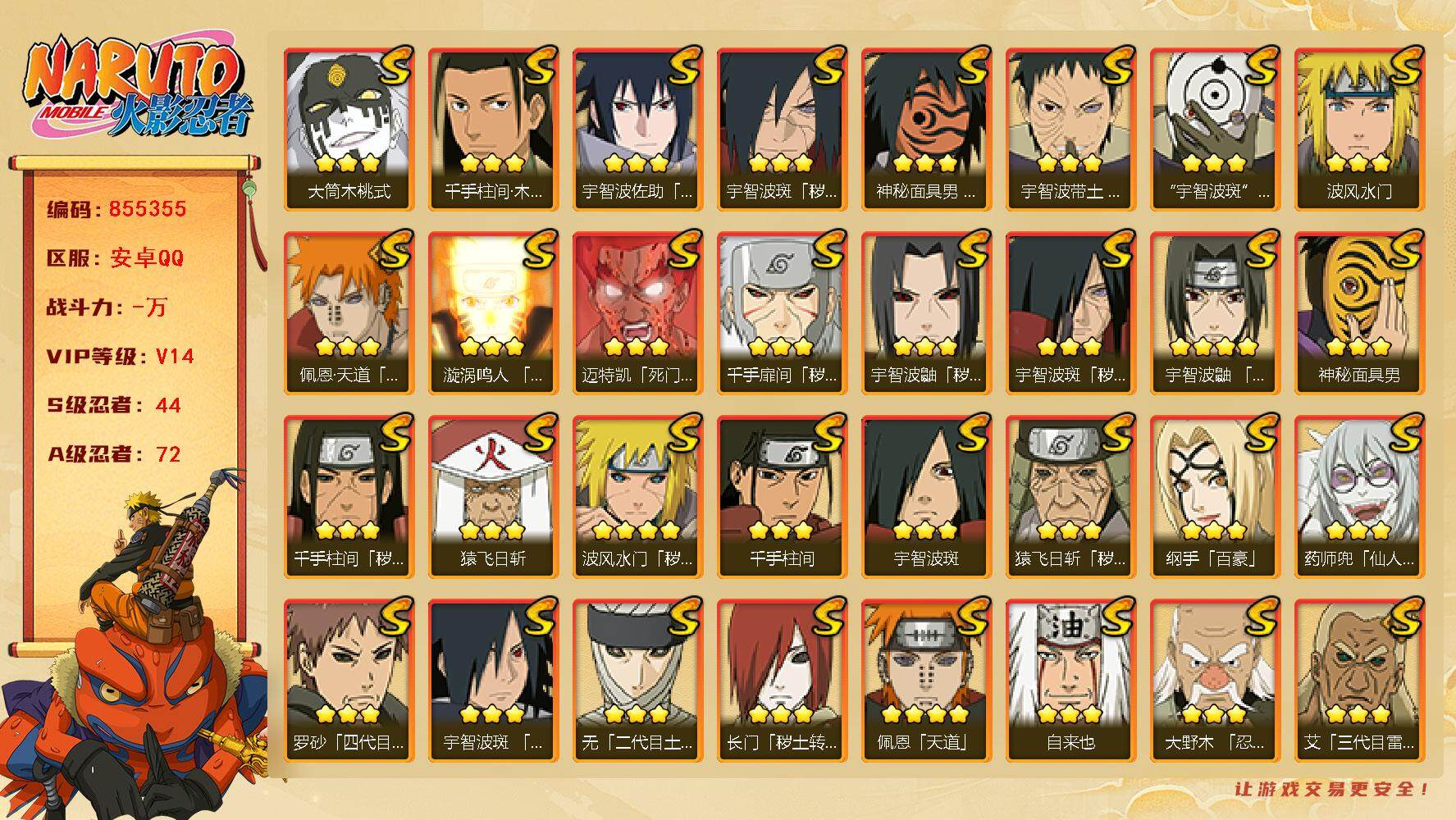Click the 千手柱间 card in the third row

[x=782, y=497]
